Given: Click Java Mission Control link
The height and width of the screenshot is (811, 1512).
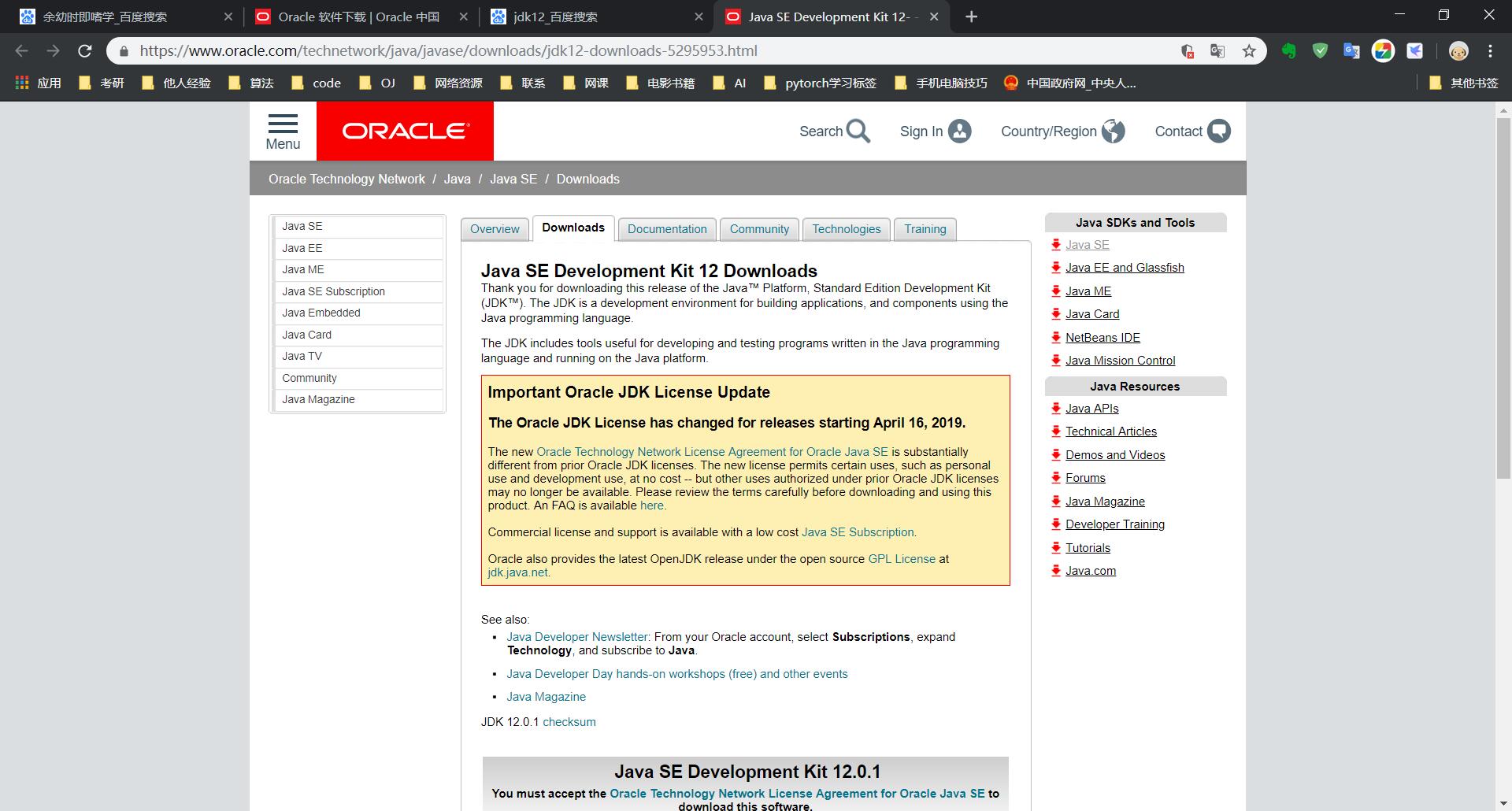Looking at the screenshot, I should [x=1120, y=361].
